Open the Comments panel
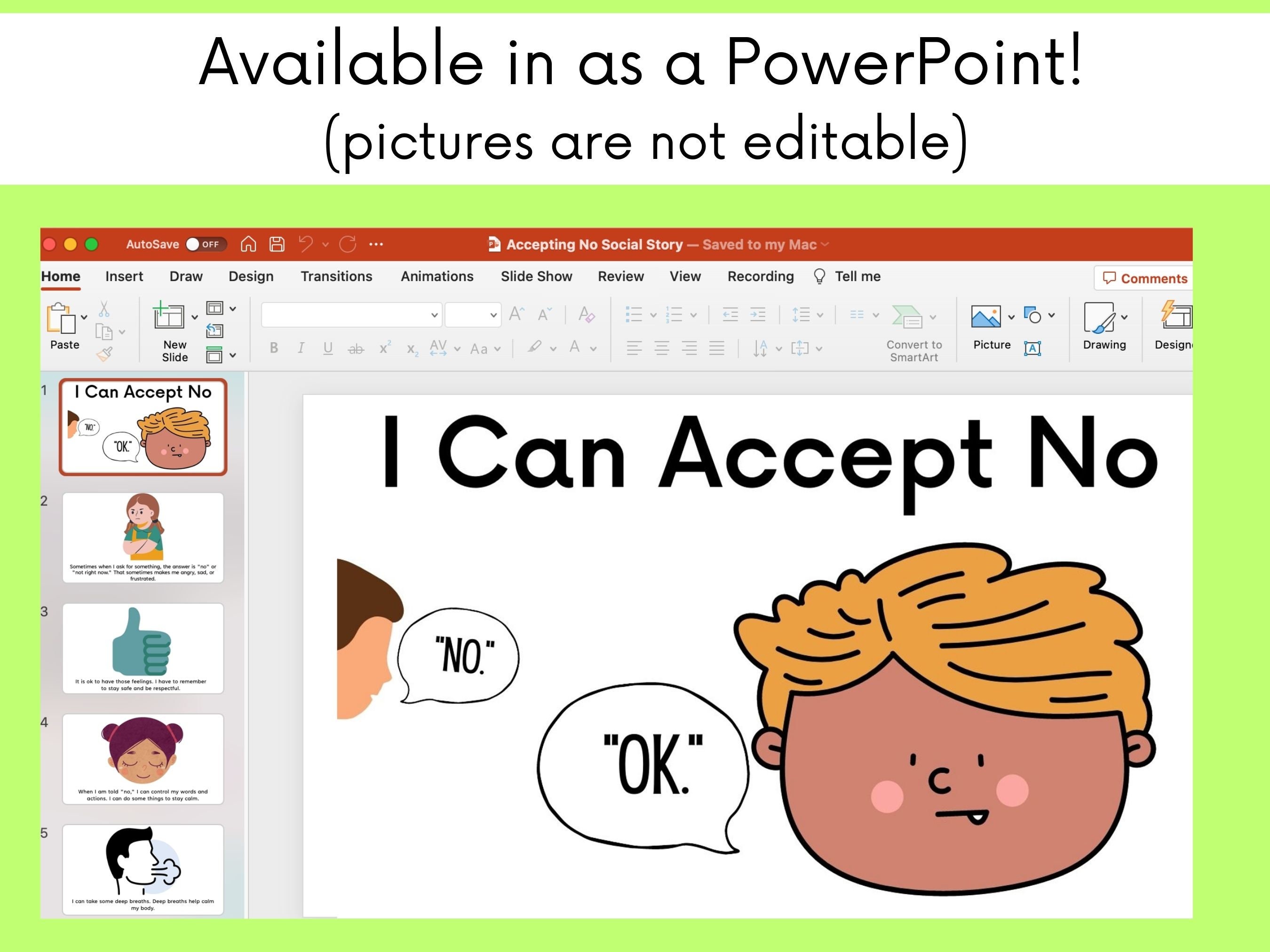This screenshot has width=1270, height=952. coord(1143,278)
